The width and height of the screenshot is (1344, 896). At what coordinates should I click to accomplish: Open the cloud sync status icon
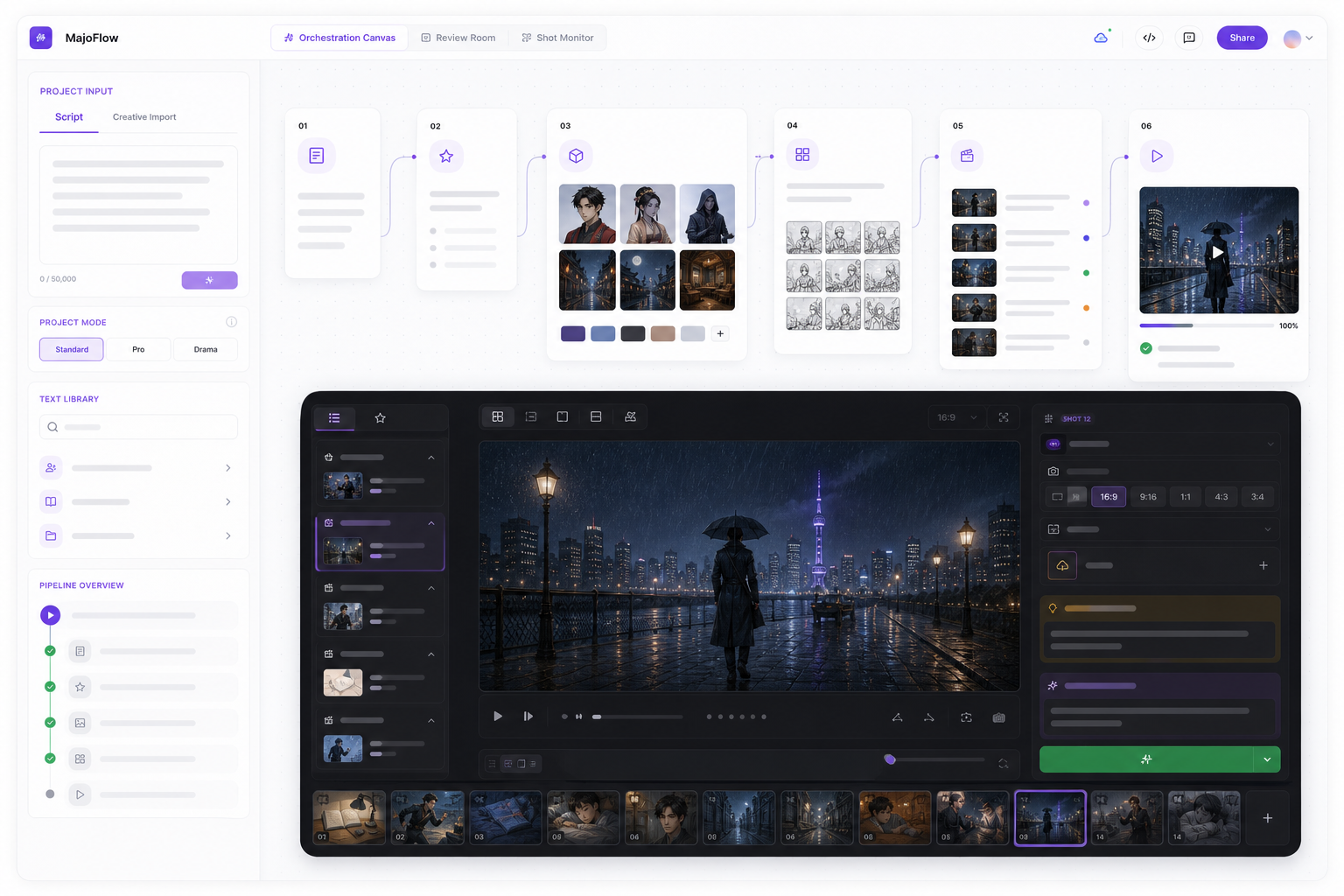tap(1101, 38)
